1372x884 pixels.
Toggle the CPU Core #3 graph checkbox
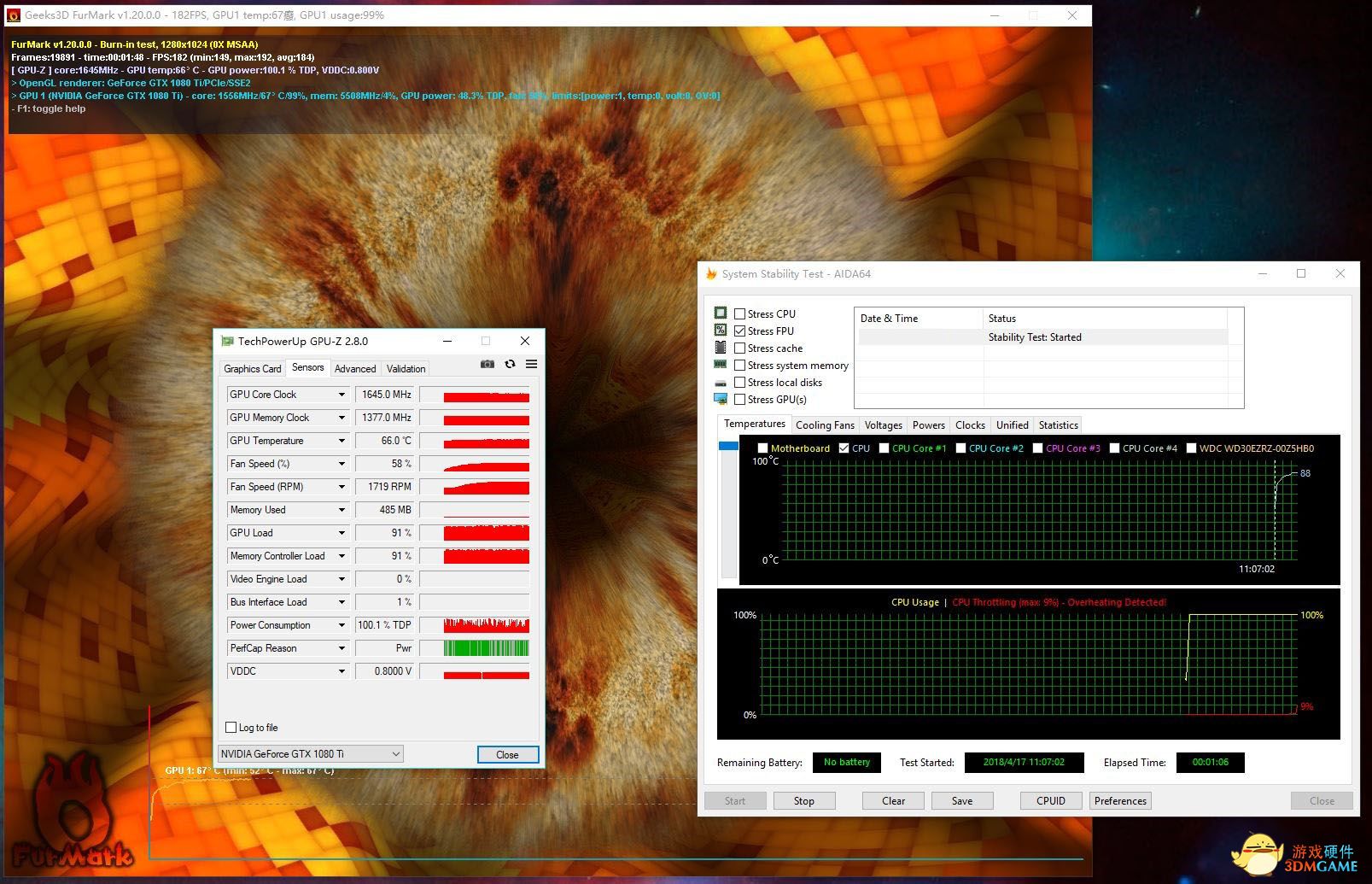[x=1037, y=448]
